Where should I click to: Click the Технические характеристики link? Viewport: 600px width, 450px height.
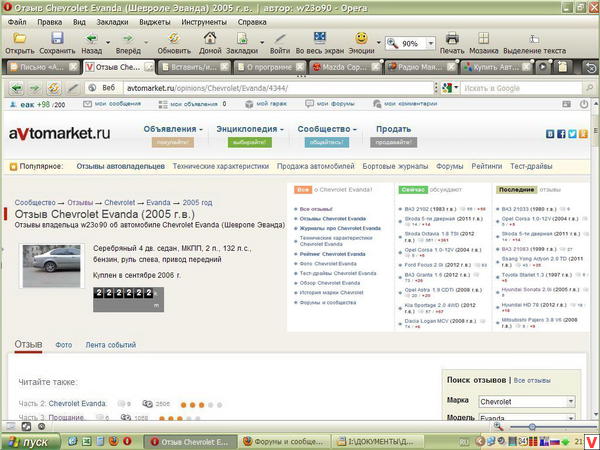coord(220,166)
